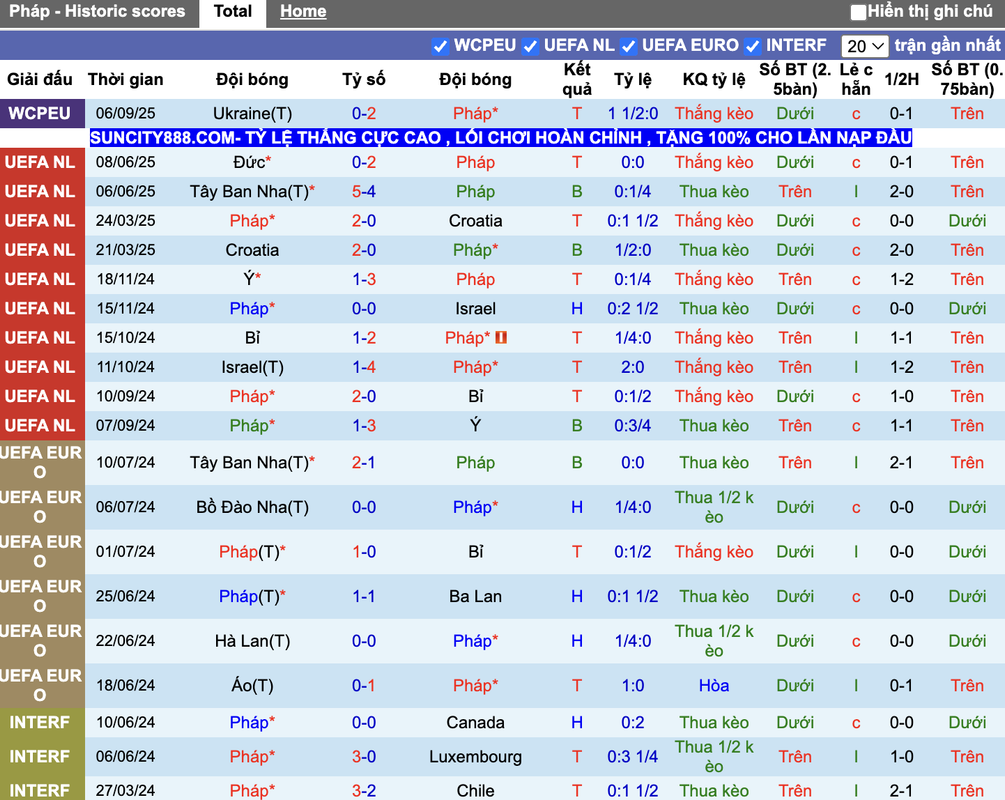
Task: Click the Pháp - Historic scores title
Action: [x=97, y=12]
